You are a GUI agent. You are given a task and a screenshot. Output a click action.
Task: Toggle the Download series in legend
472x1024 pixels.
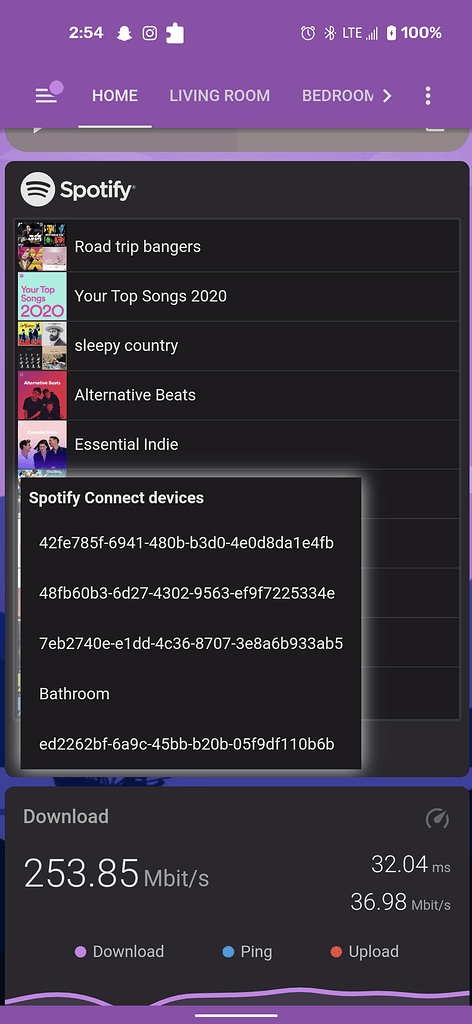[119, 952]
